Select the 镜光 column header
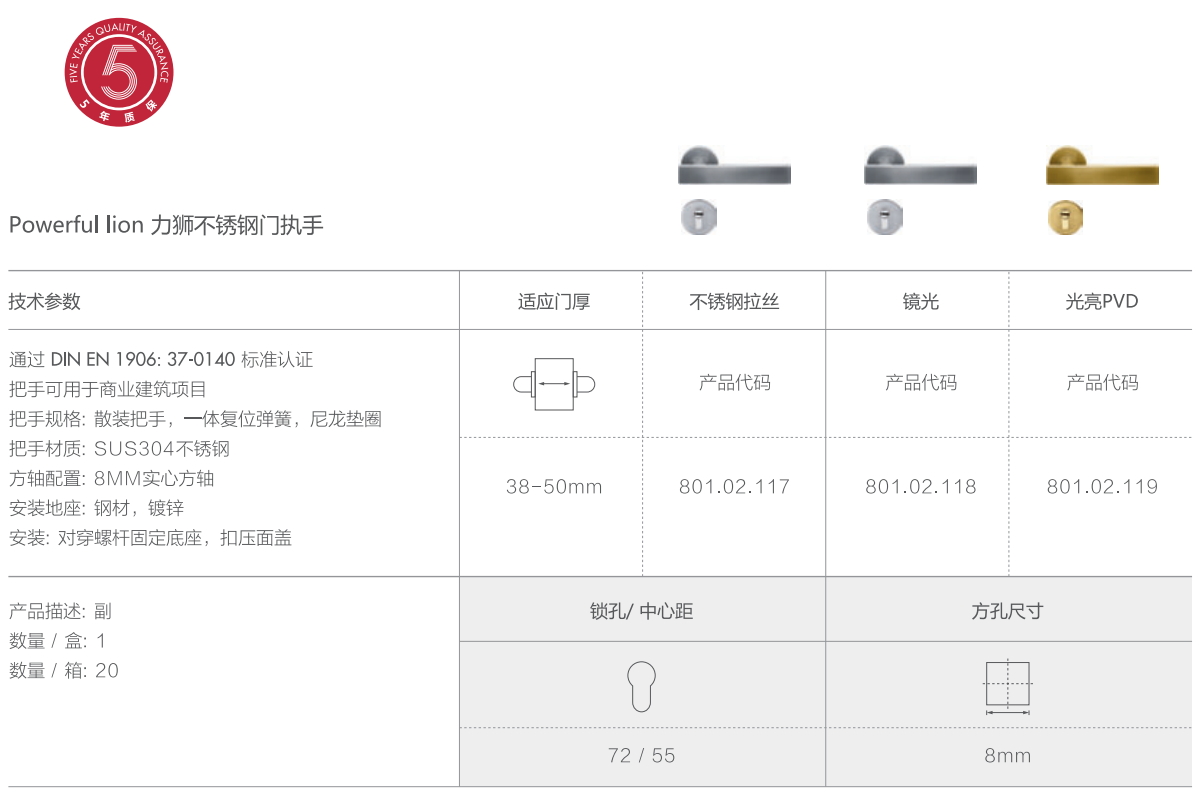1199x796 pixels. [920, 301]
